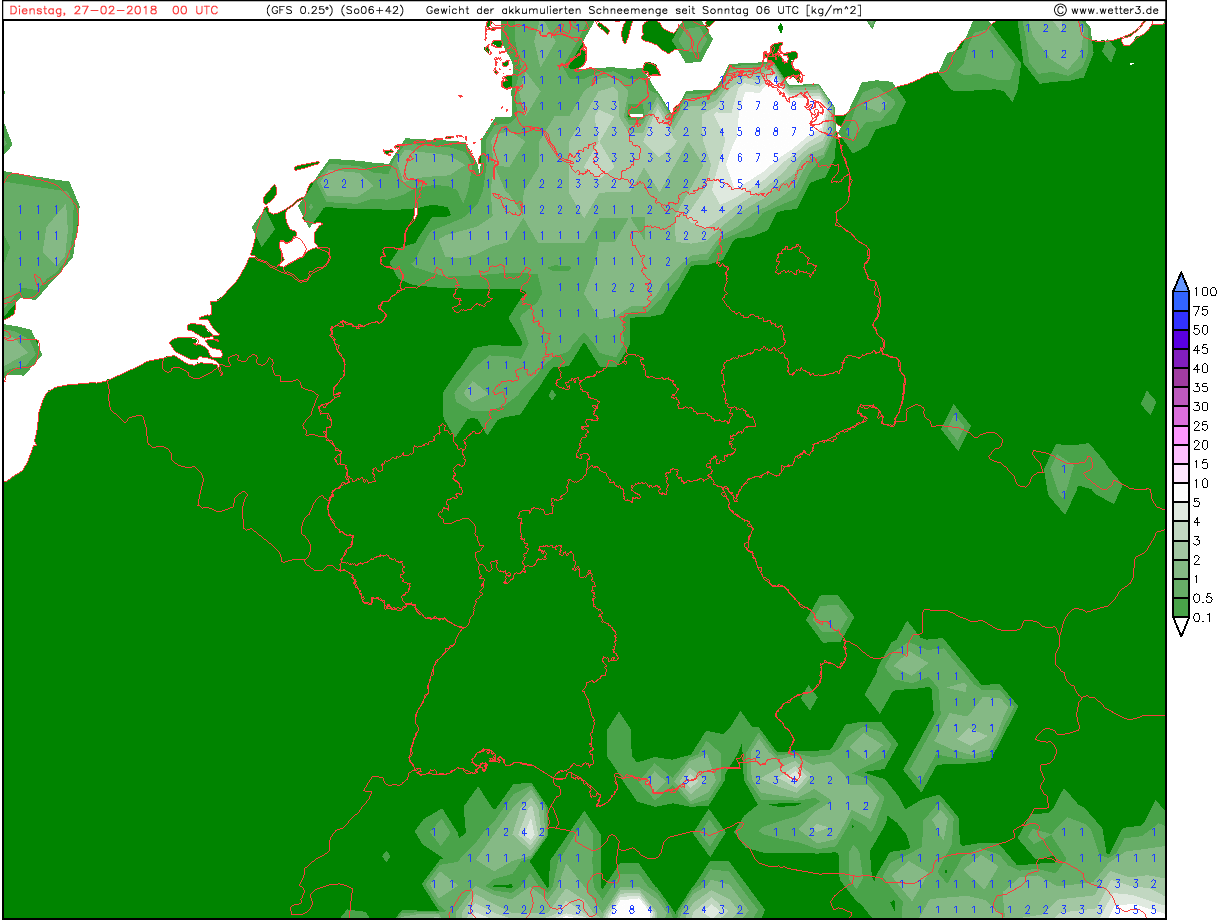Select legend color band between 75 and 100
The height and width of the screenshot is (922, 1229).
[1181, 301]
